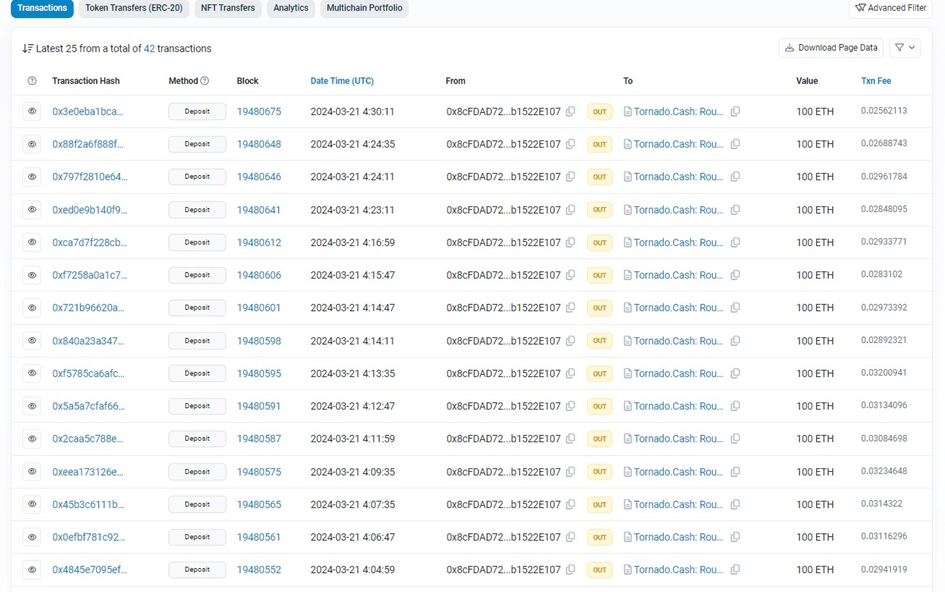Toggle Date Time (UTC) column format
The image size is (945, 592).
coord(342,81)
